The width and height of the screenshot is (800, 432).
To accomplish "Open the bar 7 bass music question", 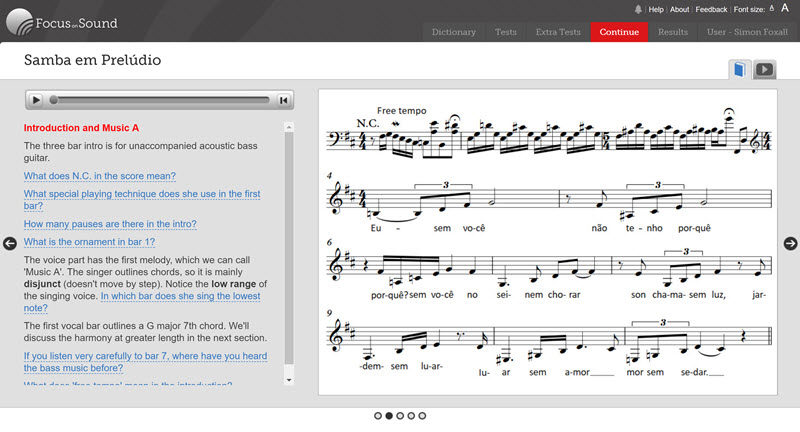I will pyautogui.click(x=145, y=362).
